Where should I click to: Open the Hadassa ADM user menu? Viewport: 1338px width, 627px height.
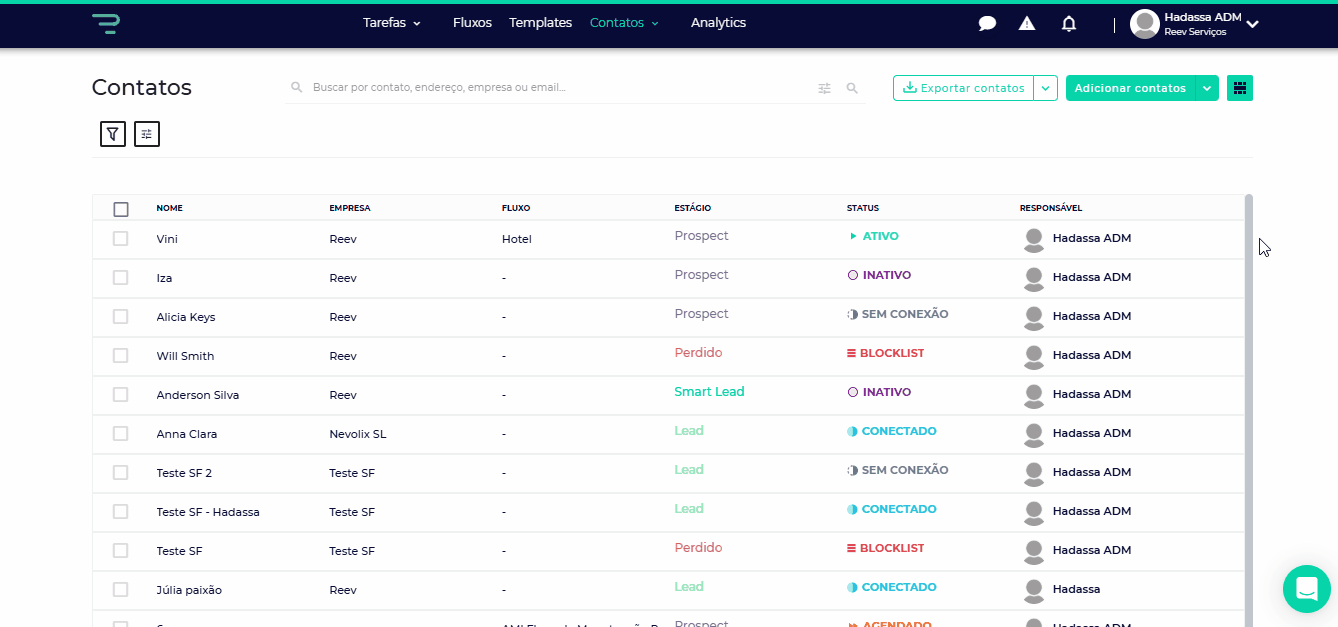(1194, 24)
